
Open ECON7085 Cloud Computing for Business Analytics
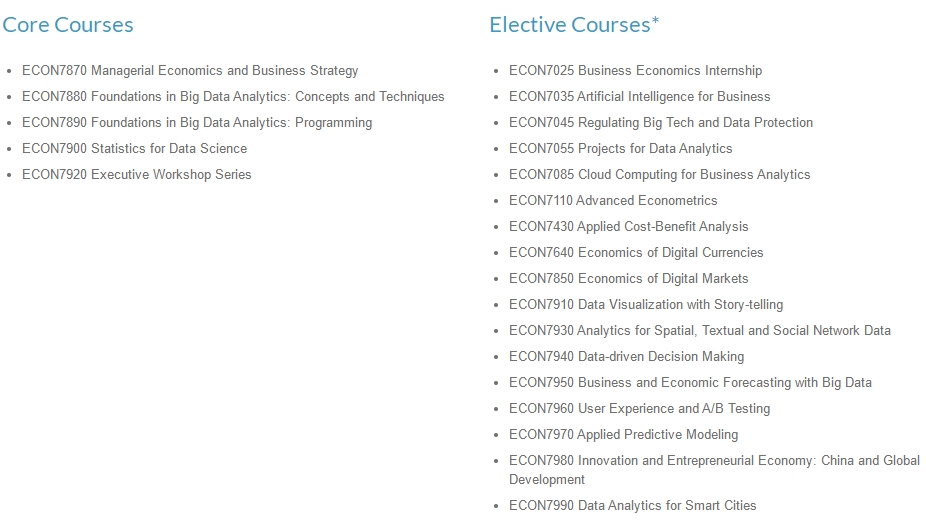coord(660,175)
